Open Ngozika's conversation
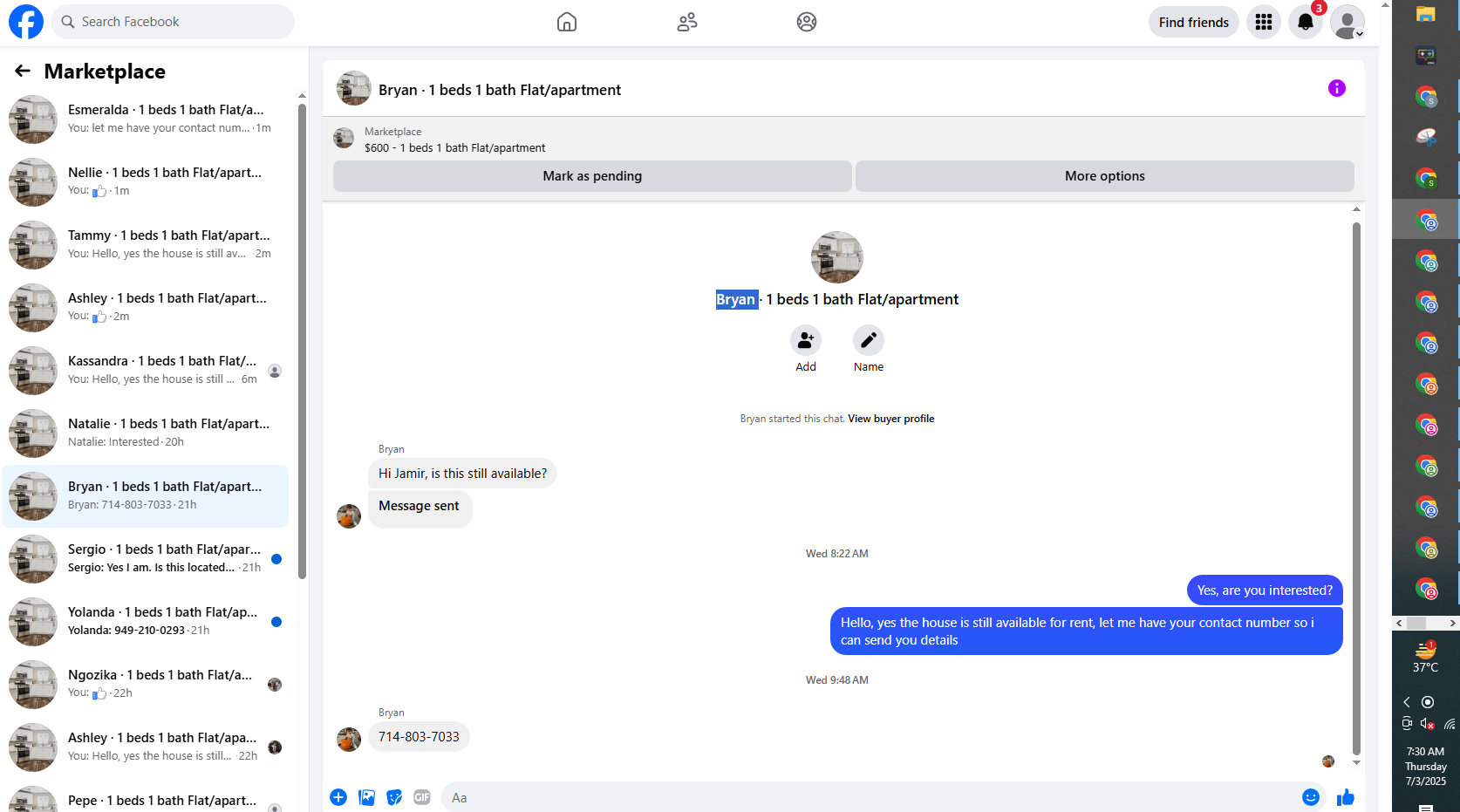 146,685
